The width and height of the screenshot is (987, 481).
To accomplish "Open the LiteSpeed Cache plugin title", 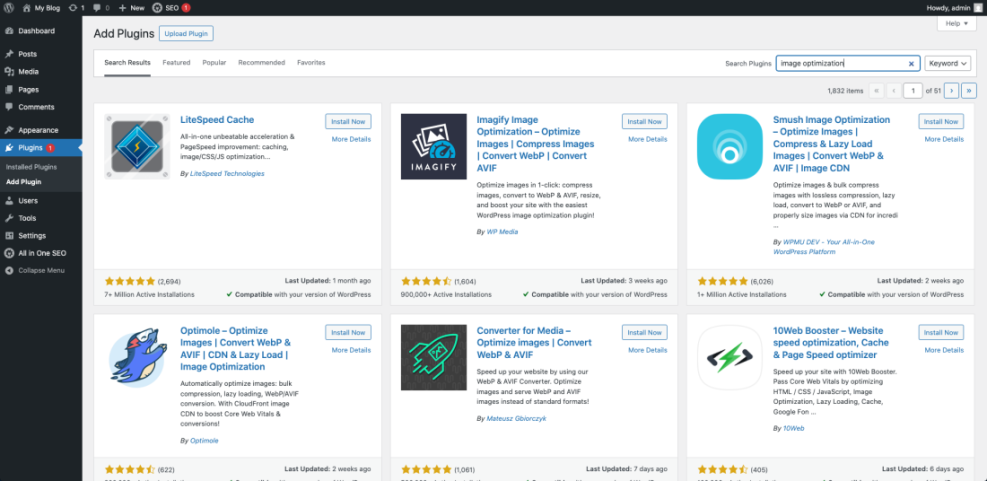I will [217, 120].
